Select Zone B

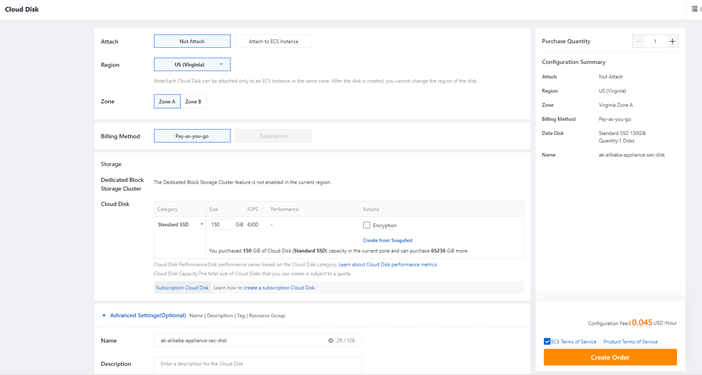[x=193, y=102]
